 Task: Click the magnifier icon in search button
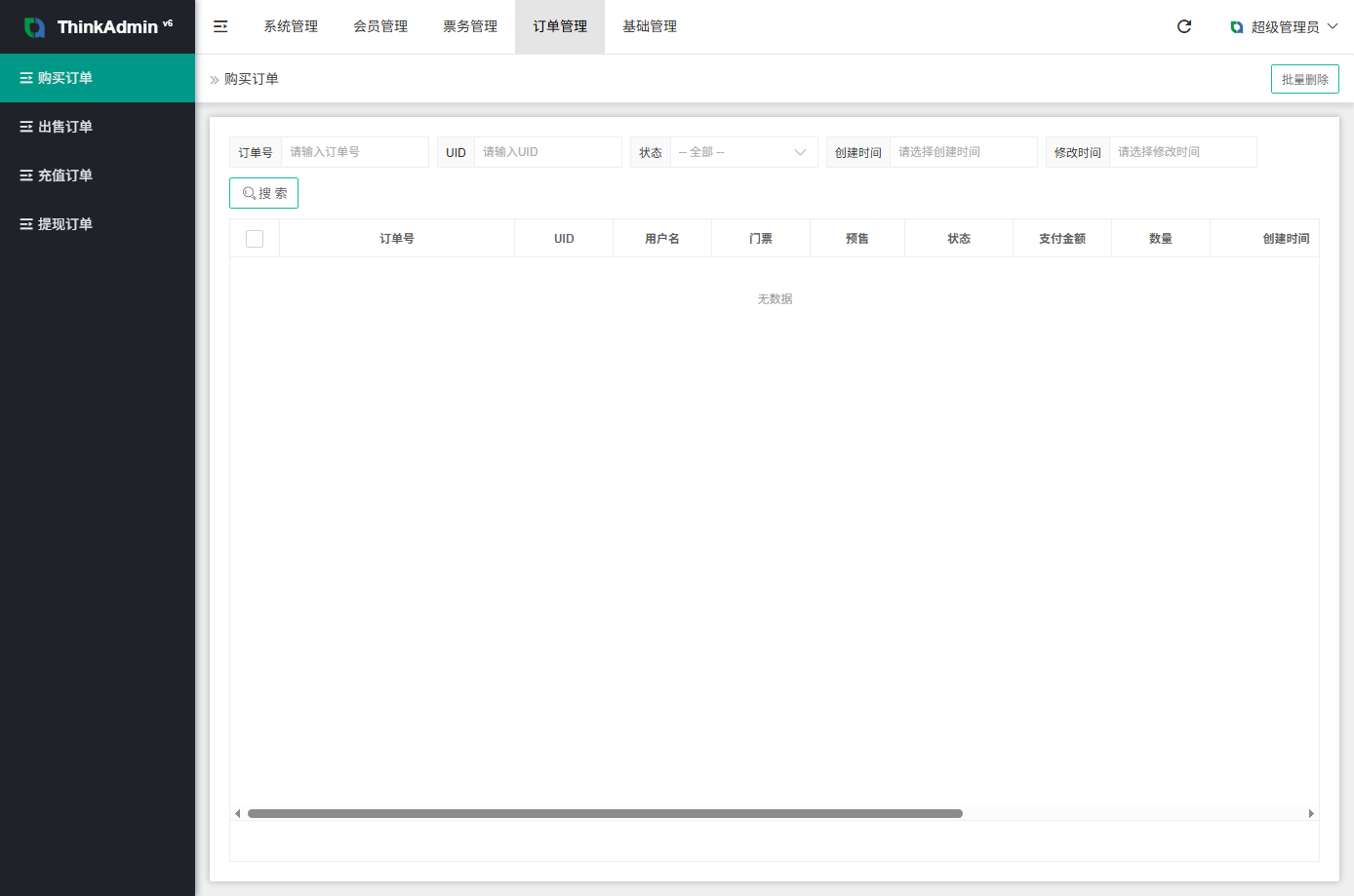point(249,193)
